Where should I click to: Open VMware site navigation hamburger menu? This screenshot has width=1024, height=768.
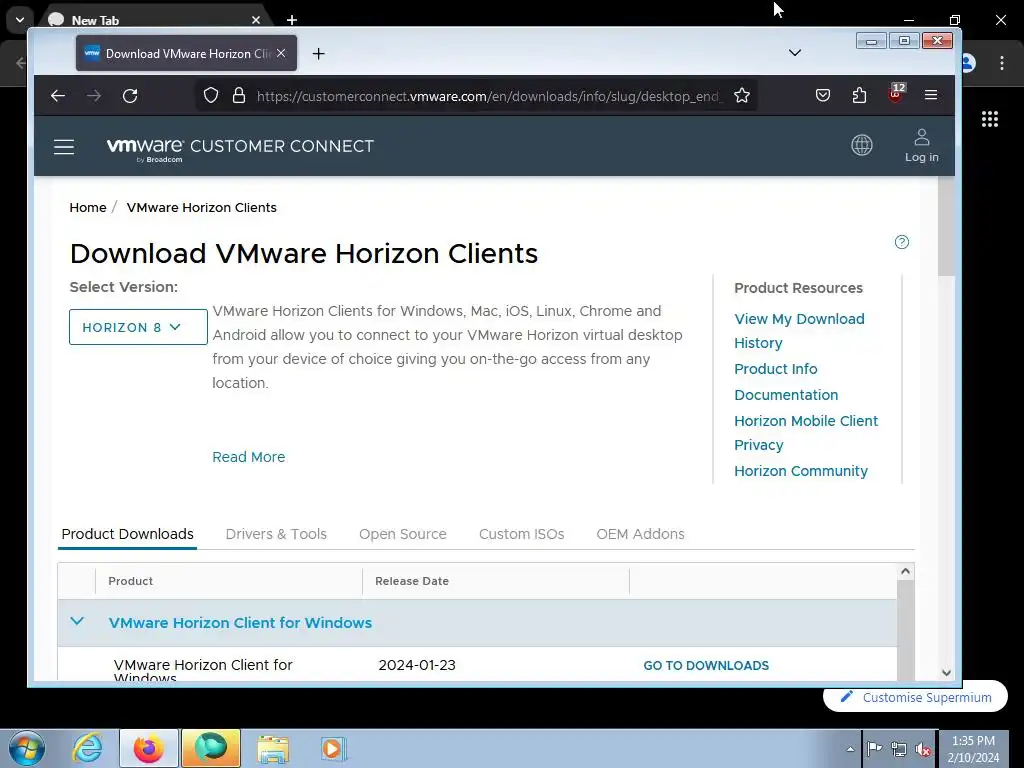point(63,147)
